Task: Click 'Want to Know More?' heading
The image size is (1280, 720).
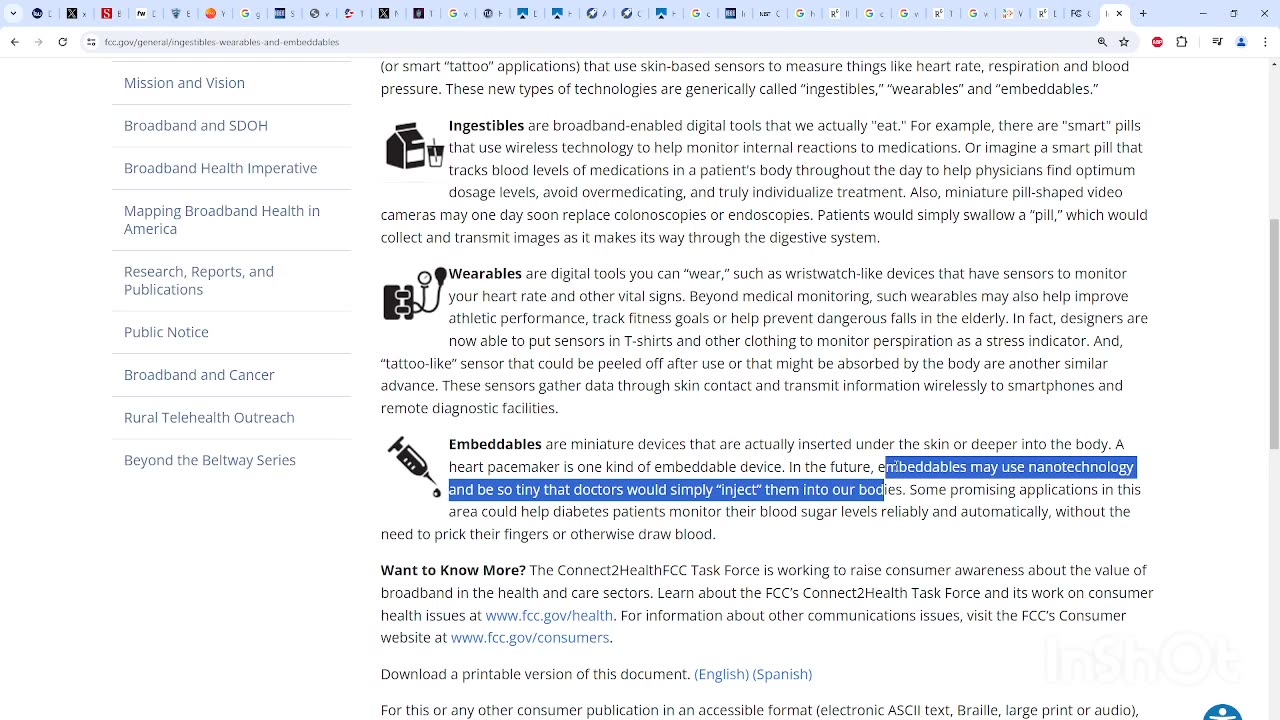Action: (x=453, y=570)
